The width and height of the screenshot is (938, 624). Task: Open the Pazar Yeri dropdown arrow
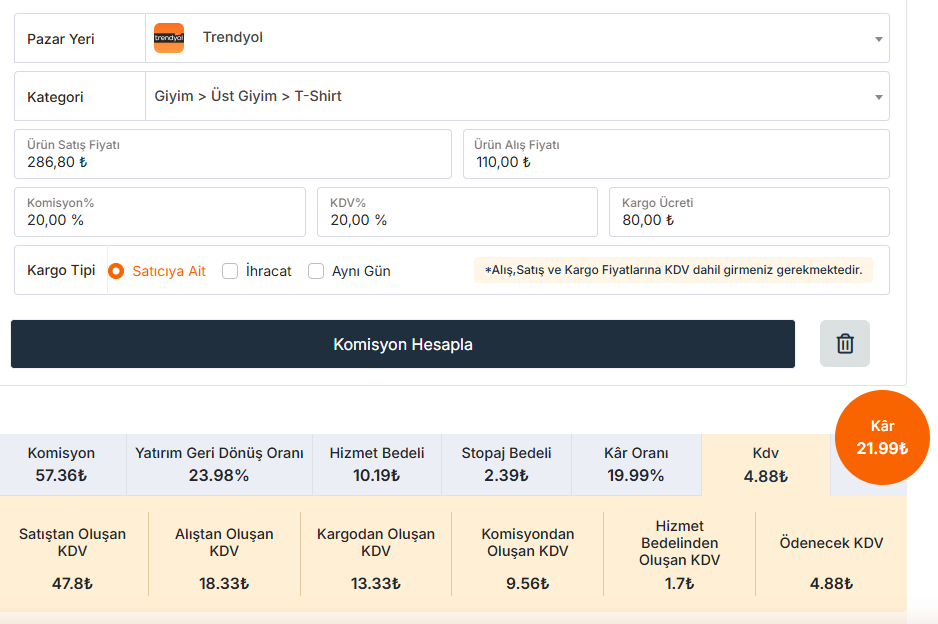click(878, 39)
